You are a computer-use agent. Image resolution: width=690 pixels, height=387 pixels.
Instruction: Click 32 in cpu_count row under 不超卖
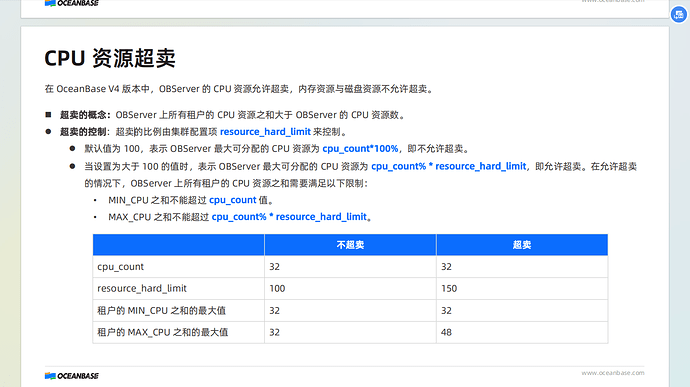click(x=275, y=267)
